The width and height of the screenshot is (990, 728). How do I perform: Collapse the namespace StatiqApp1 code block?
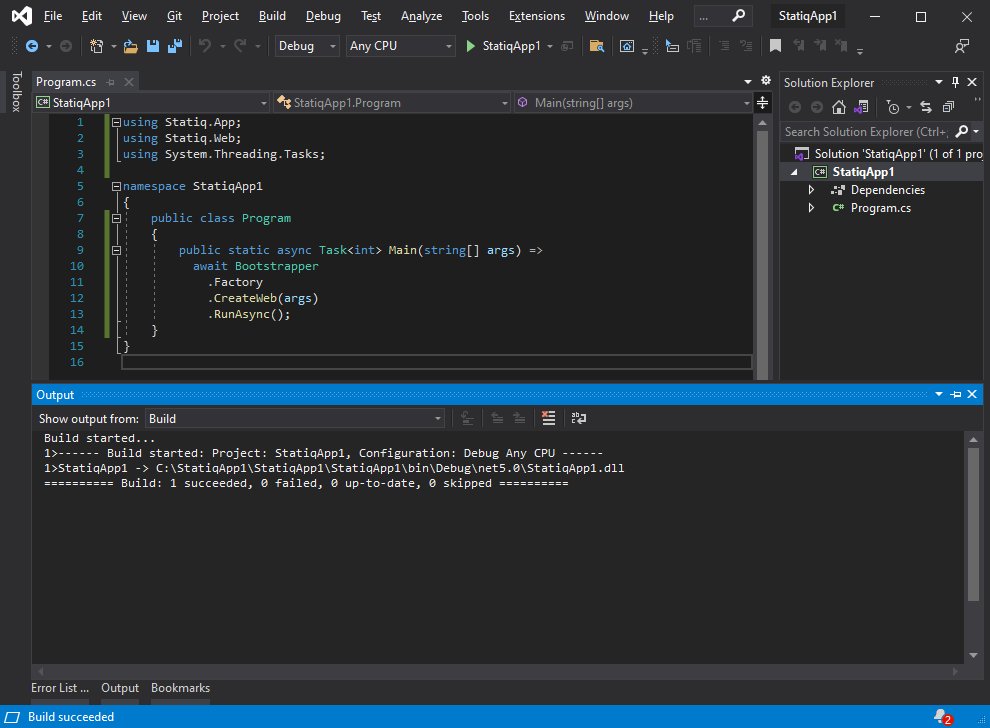116,186
